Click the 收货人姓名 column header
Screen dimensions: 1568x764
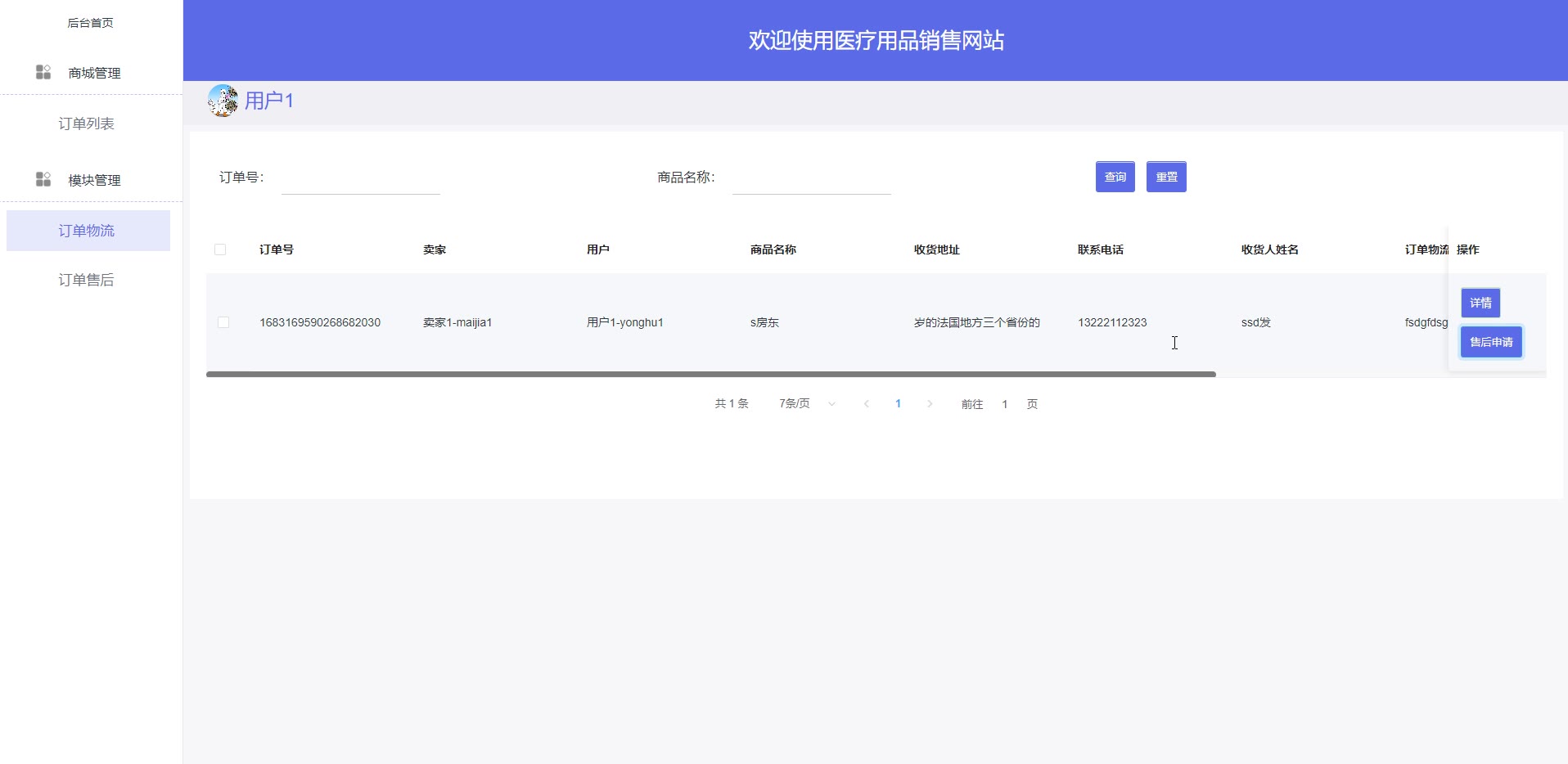coord(1270,249)
